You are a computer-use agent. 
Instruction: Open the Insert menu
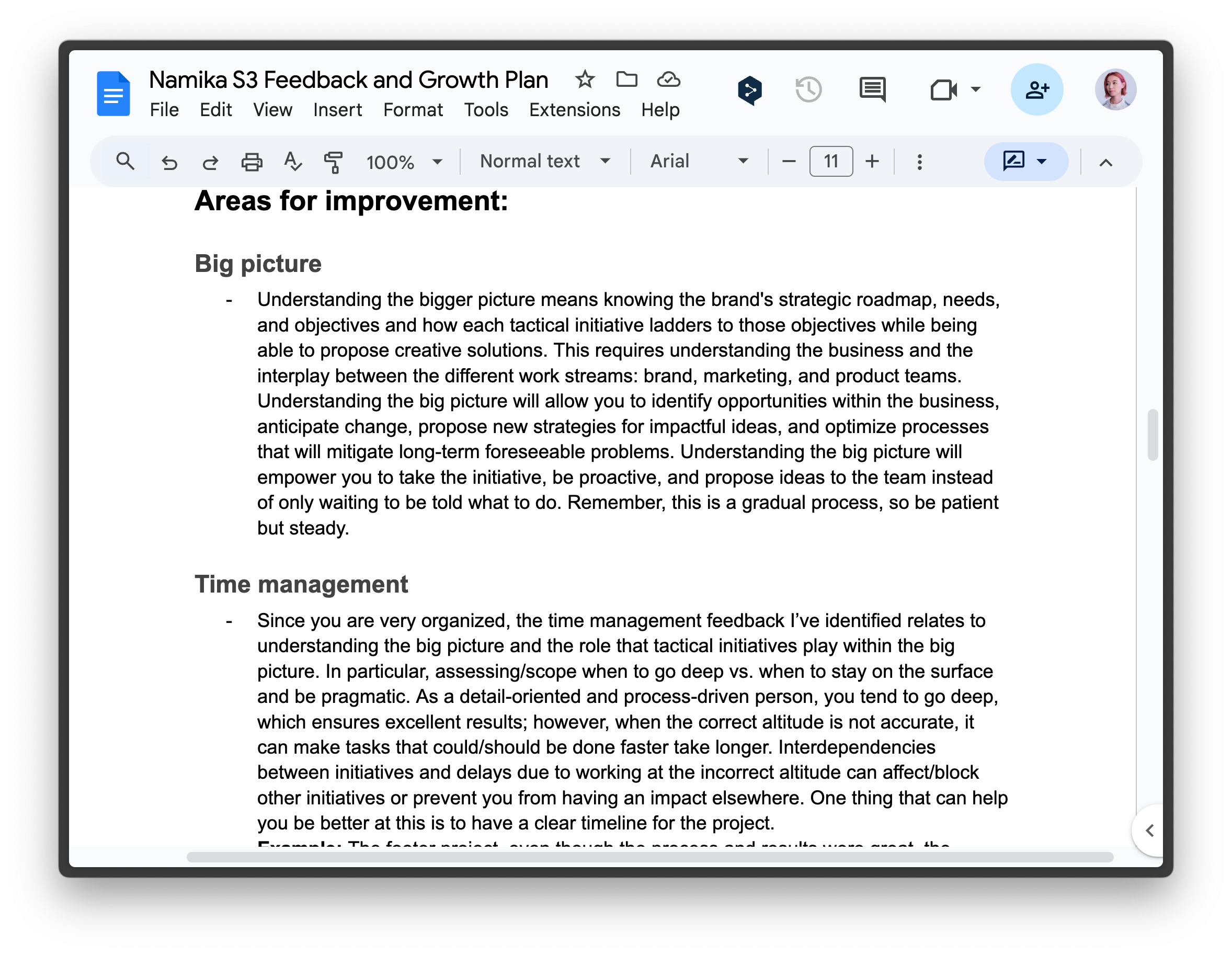coord(337,109)
